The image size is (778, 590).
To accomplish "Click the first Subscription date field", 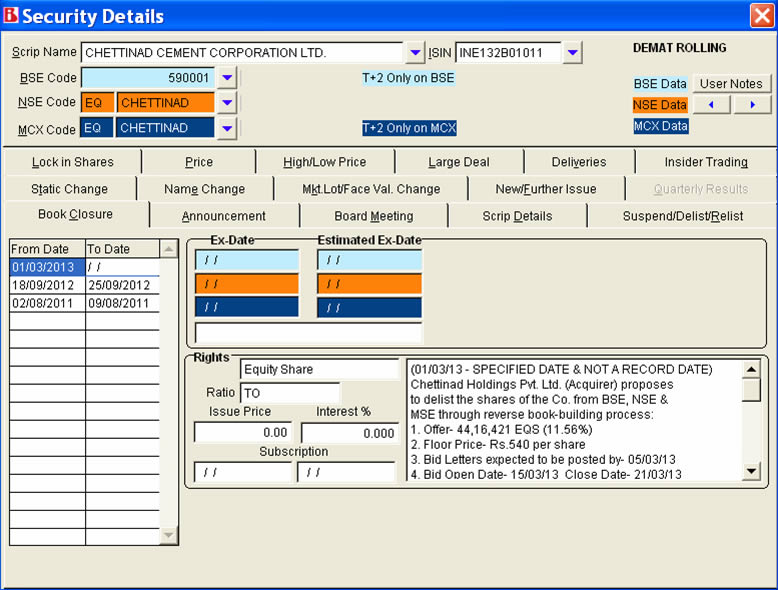I will click(243, 472).
